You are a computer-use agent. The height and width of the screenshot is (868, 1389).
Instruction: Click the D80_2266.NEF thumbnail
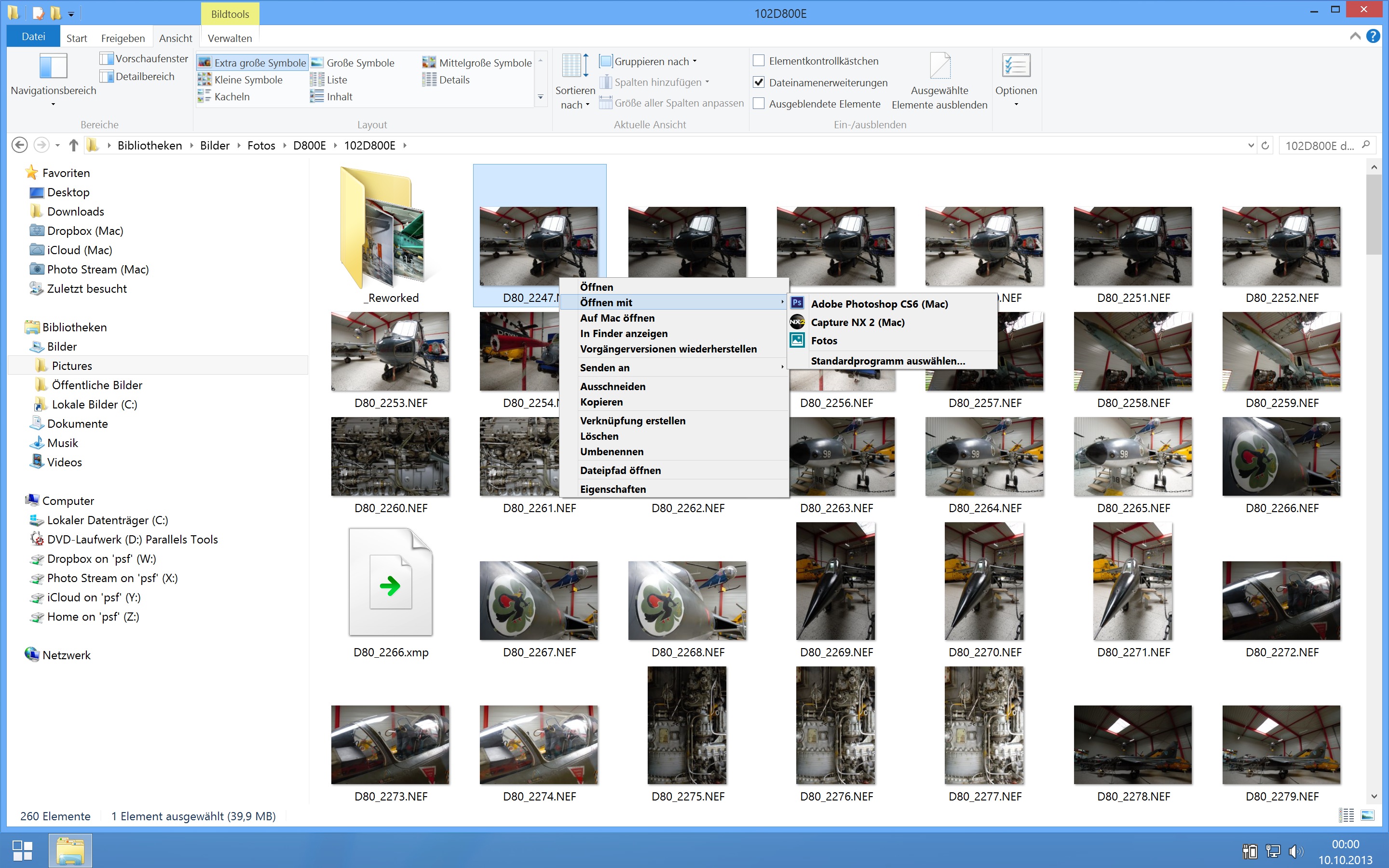[1281, 457]
